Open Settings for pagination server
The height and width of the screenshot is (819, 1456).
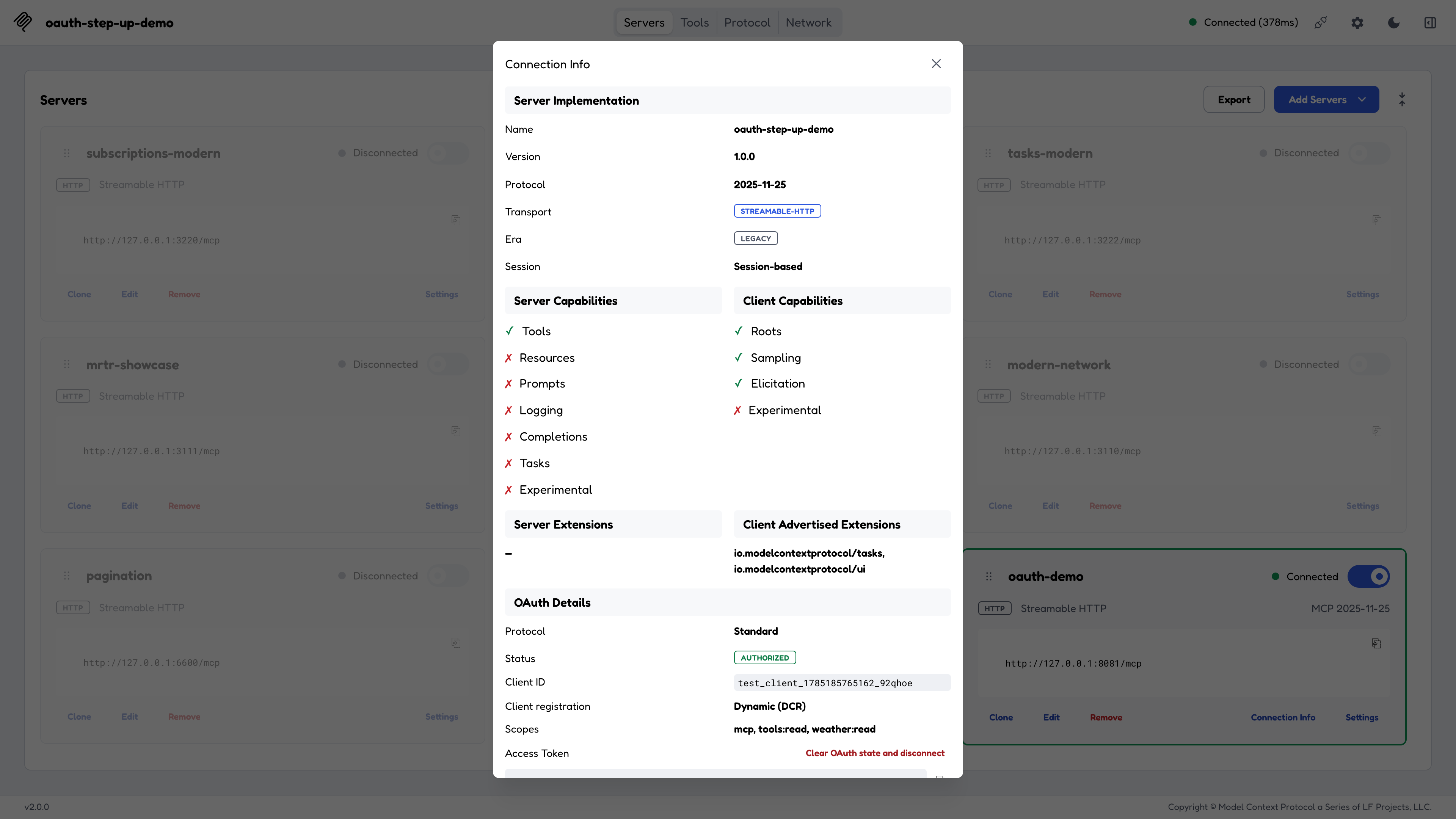[441, 717]
